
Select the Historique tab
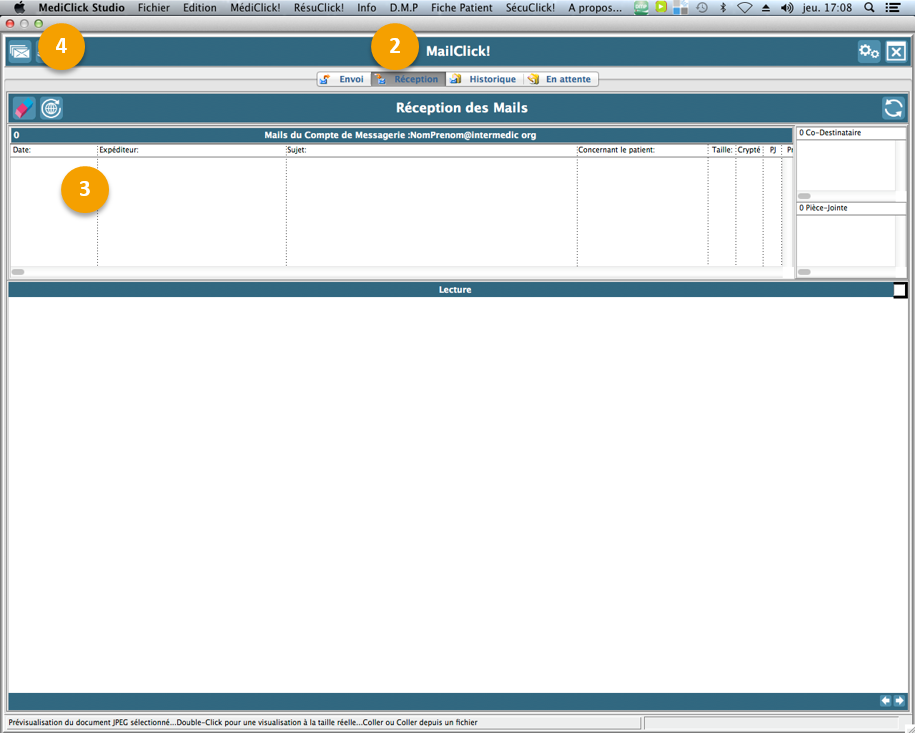click(x=484, y=79)
